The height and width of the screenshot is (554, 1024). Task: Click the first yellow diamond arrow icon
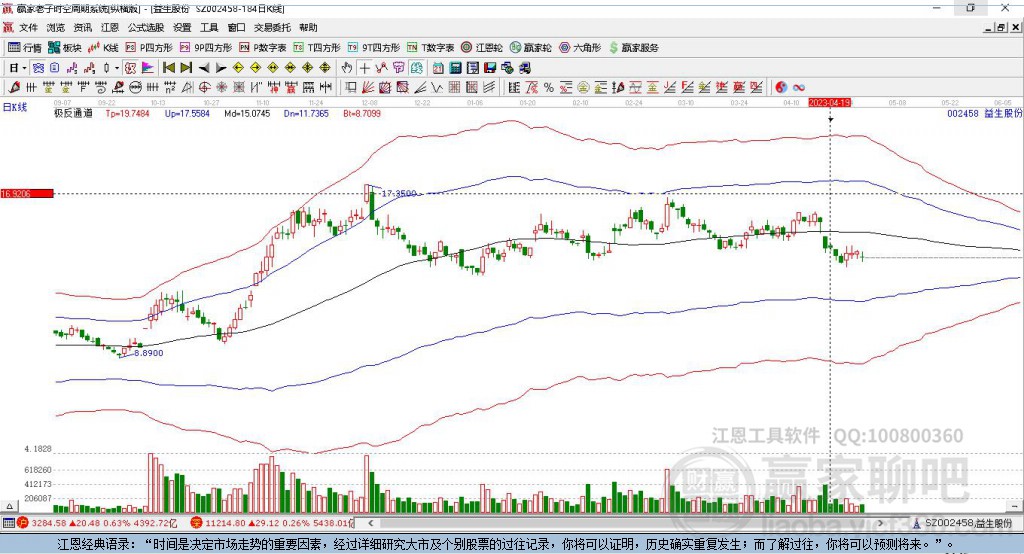coord(238,68)
